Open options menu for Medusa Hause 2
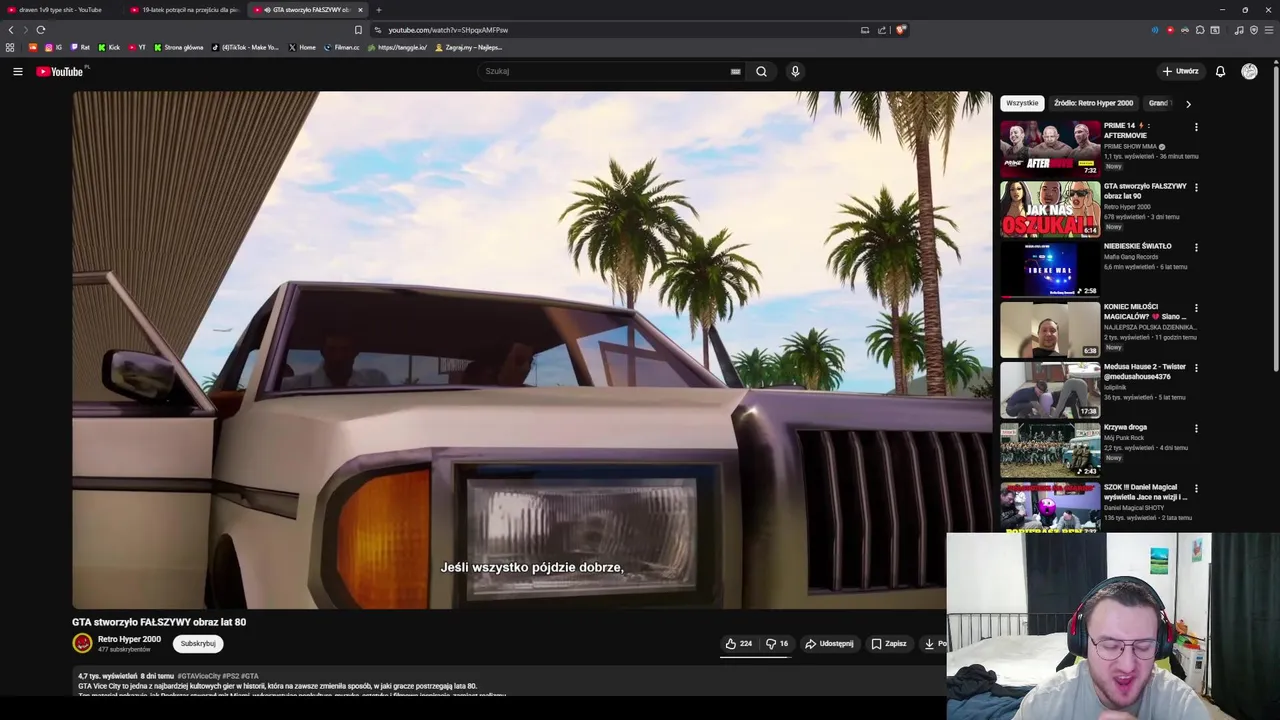The image size is (1280, 720). [1196, 368]
